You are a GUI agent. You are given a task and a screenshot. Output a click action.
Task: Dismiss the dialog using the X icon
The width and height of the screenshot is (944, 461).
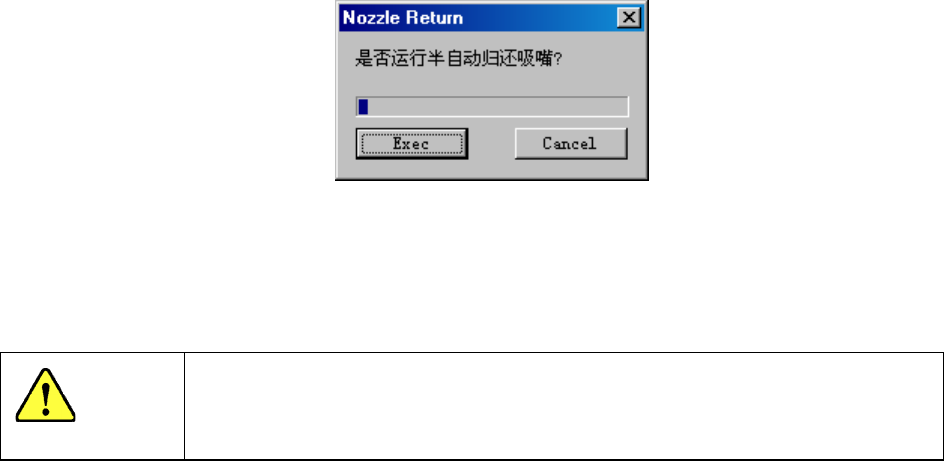tap(629, 18)
